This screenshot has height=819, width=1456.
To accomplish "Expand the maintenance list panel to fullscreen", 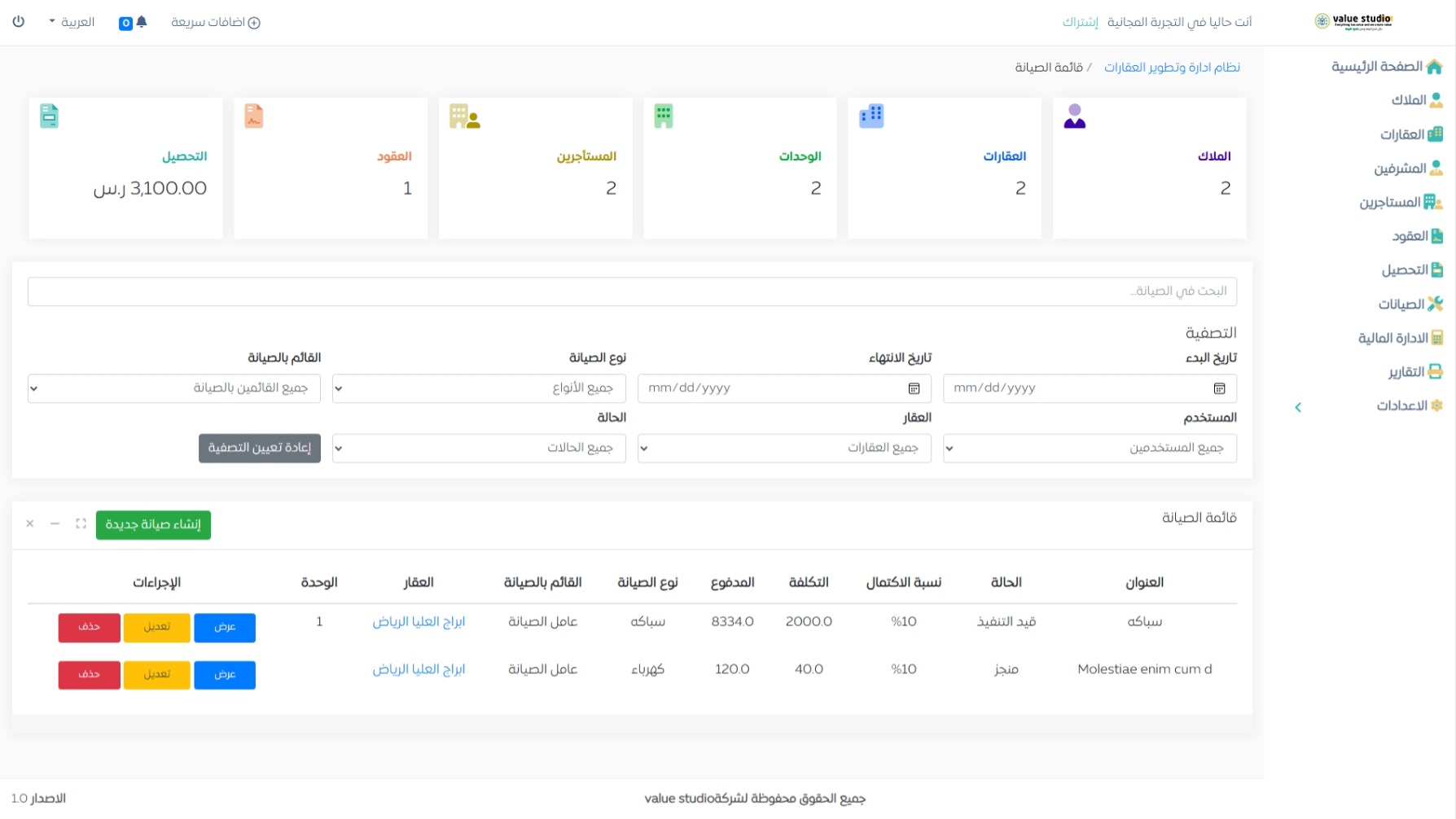I will [81, 524].
